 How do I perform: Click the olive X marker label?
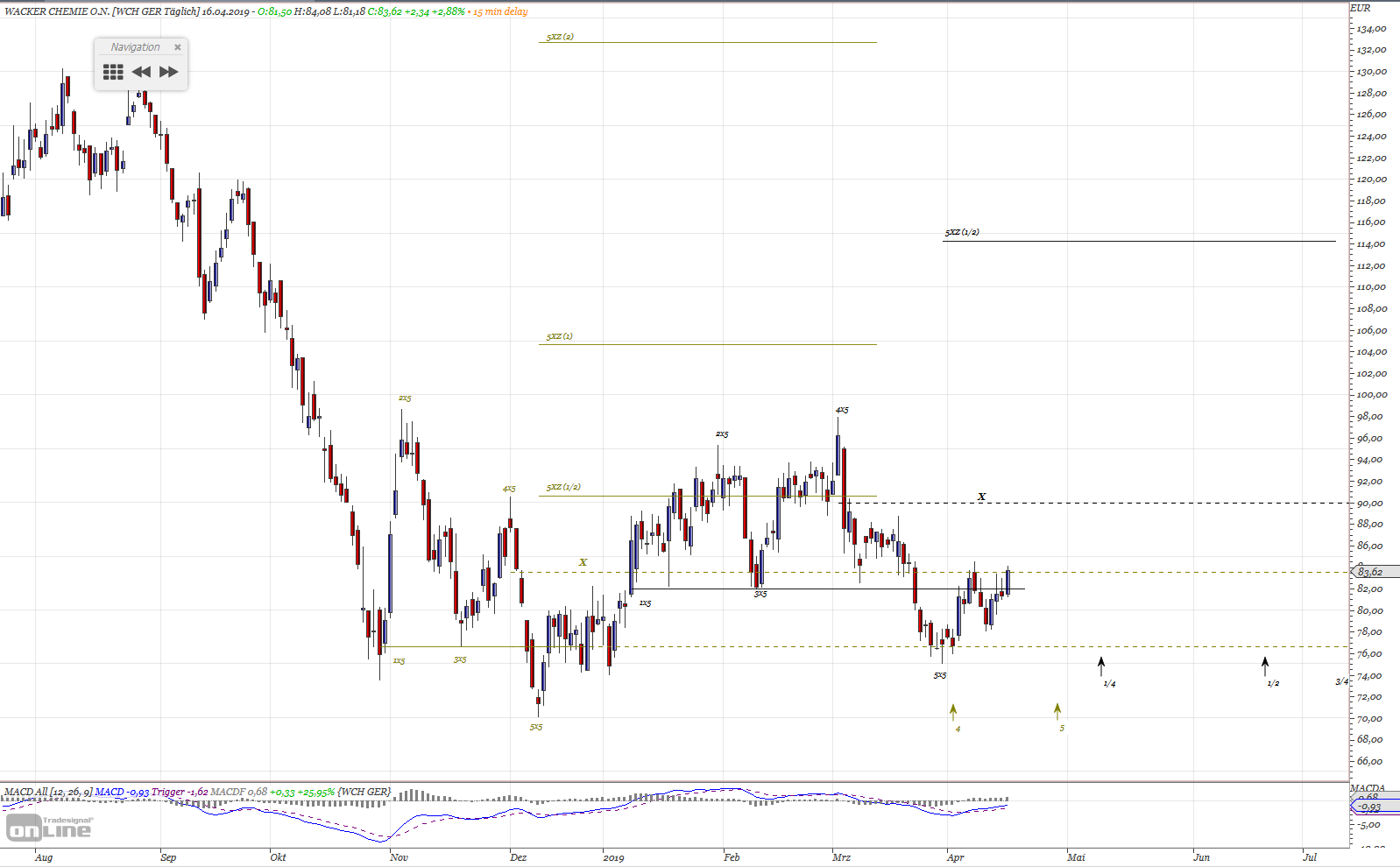583,562
